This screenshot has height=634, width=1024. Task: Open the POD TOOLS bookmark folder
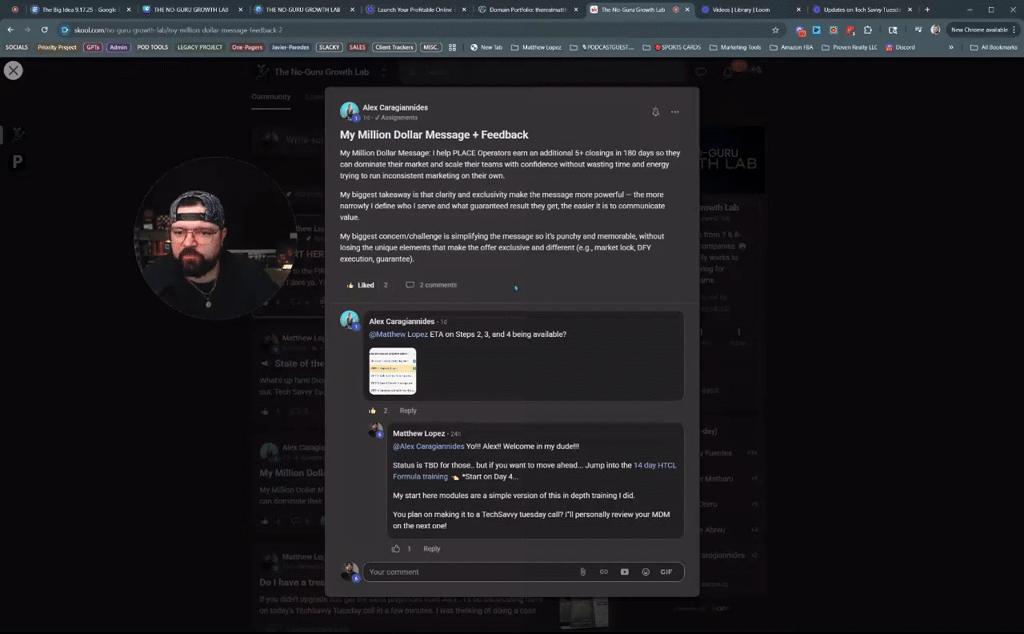[152, 48]
